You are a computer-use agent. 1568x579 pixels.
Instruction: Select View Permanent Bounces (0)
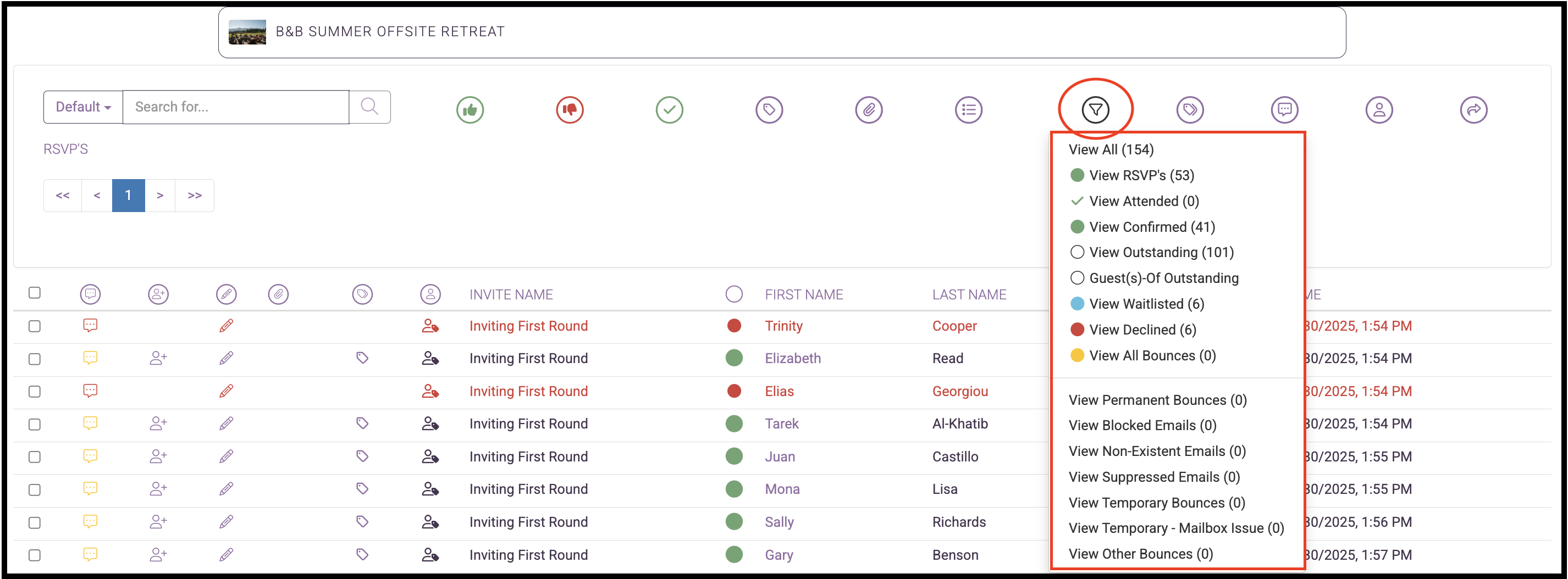tap(1158, 400)
